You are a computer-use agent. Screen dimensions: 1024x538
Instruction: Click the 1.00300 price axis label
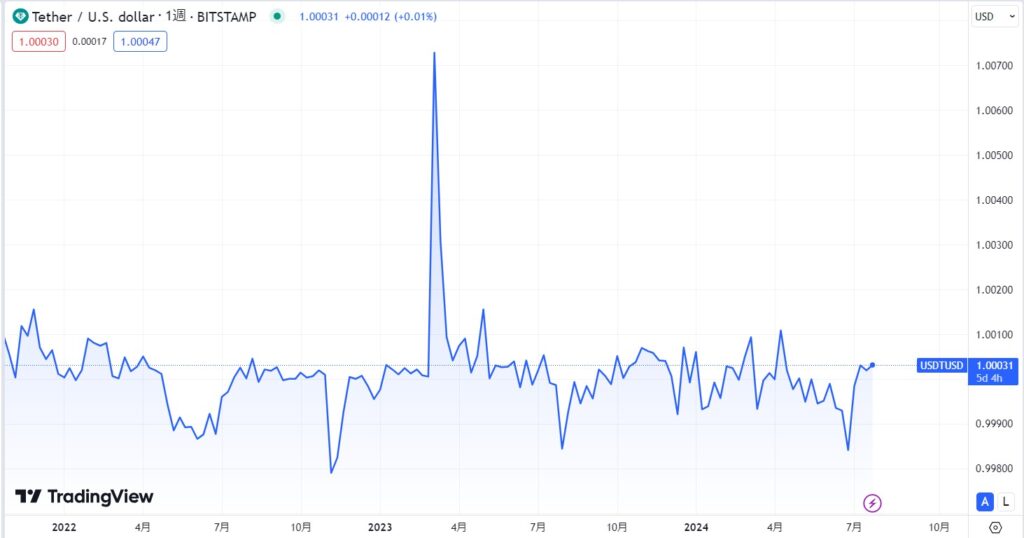tap(994, 245)
